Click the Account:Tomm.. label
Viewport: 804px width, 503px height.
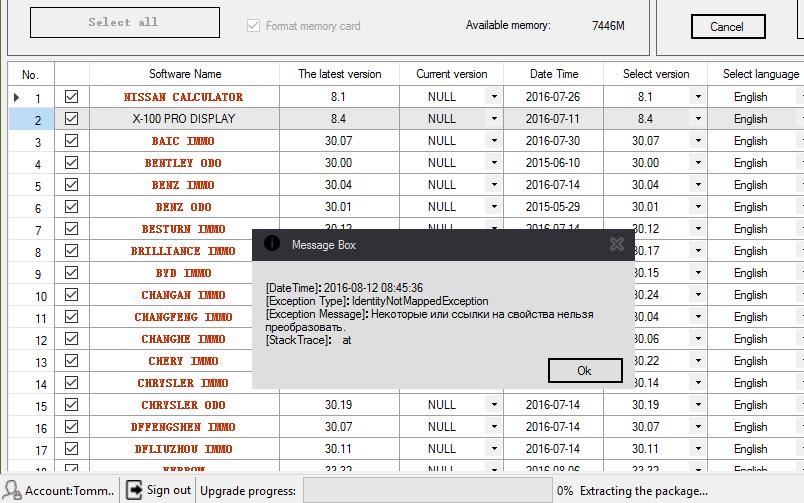70,491
